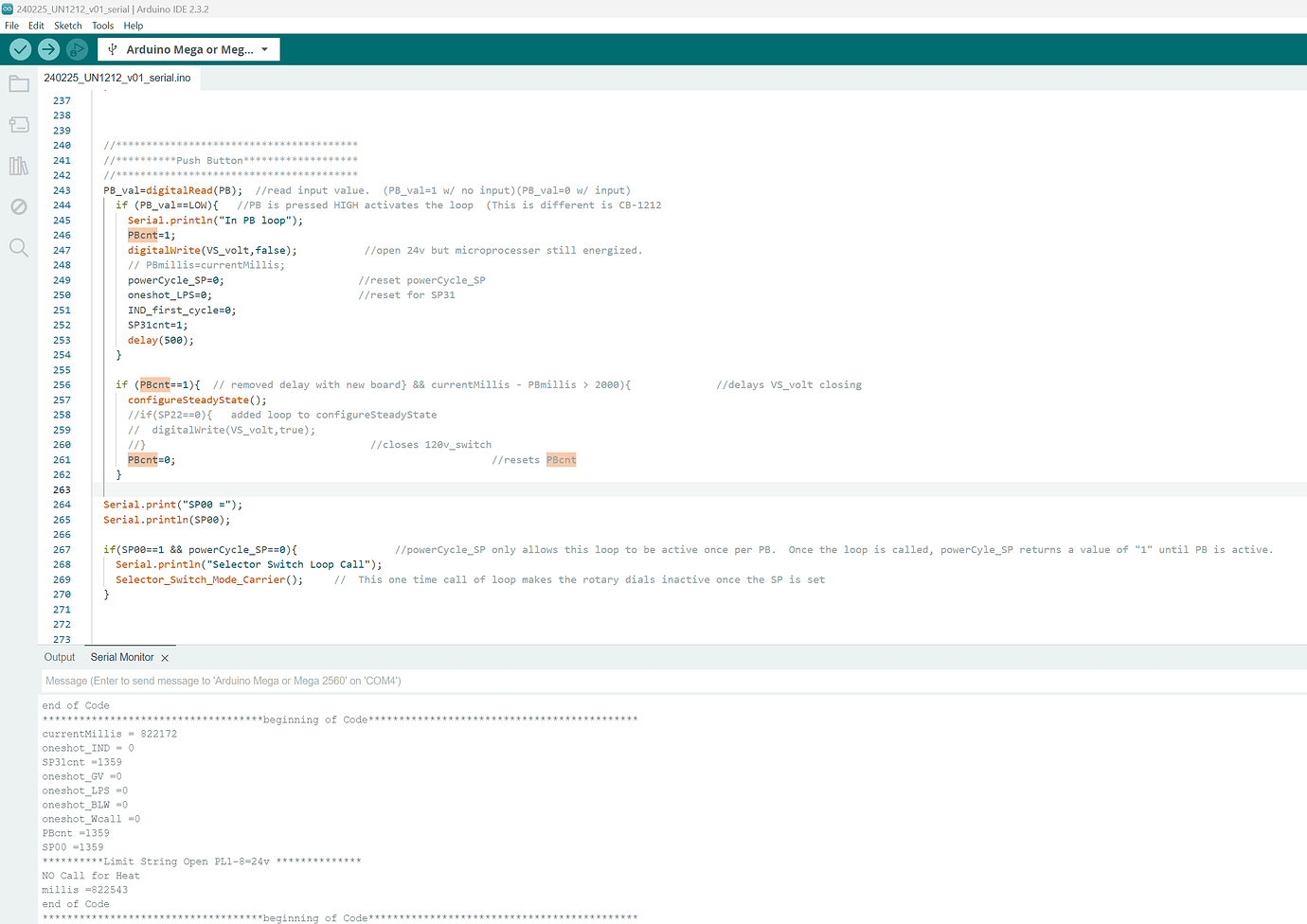This screenshot has width=1307, height=924.
Task: Open the Debug panel in the sidebar
Action: 19,206
